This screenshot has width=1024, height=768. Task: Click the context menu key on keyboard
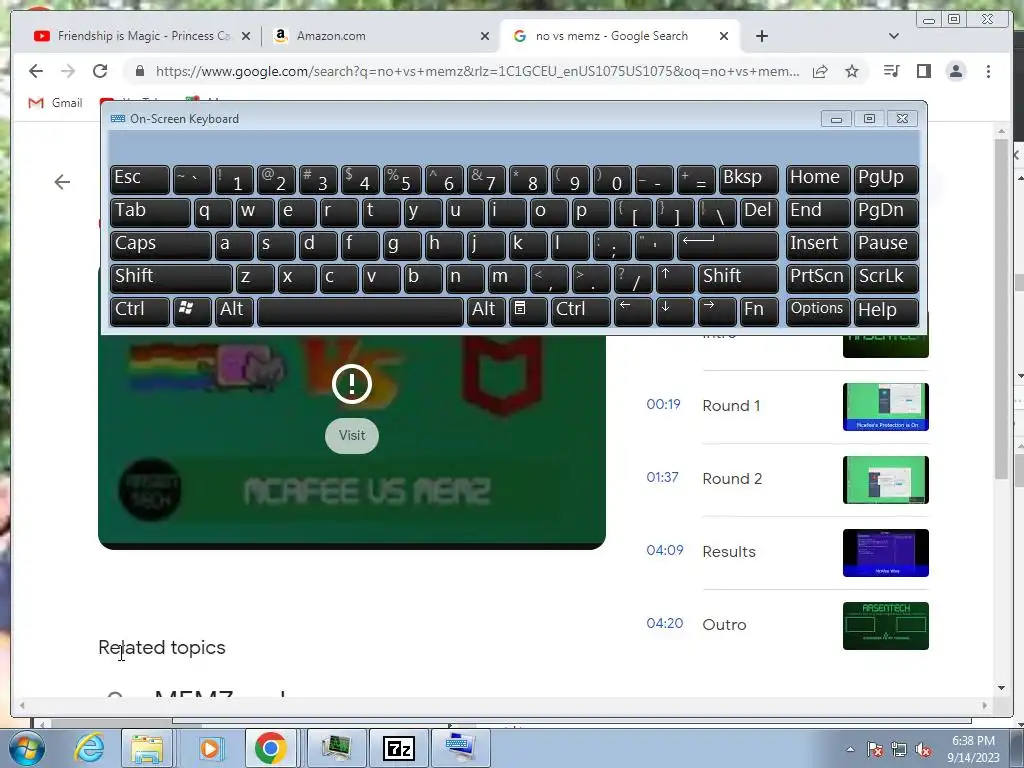528,311
